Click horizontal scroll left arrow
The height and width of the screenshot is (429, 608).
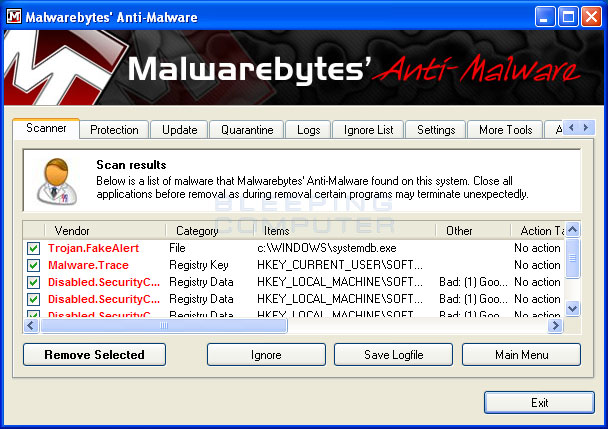(31, 326)
